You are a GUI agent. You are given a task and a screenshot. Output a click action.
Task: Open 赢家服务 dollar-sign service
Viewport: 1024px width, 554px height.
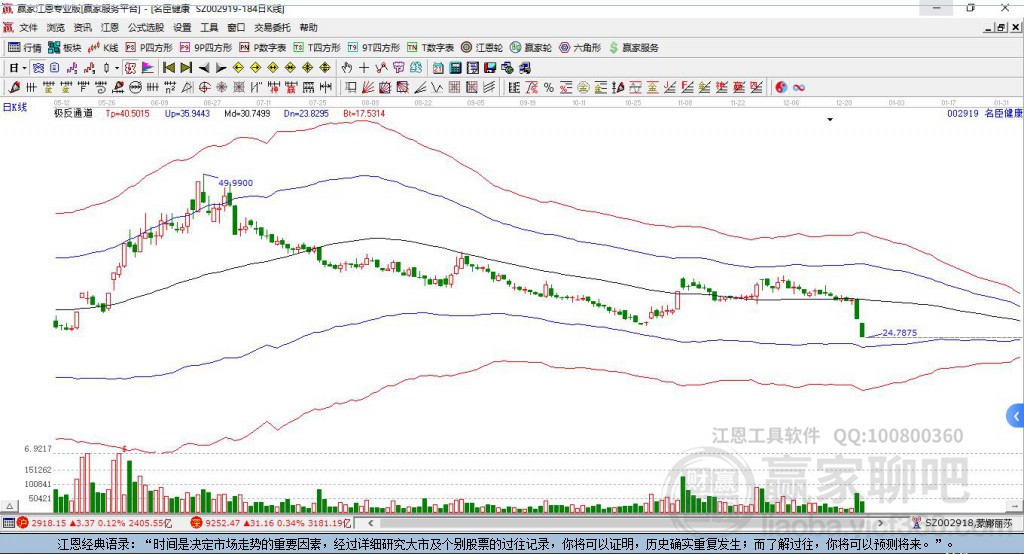(x=633, y=48)
